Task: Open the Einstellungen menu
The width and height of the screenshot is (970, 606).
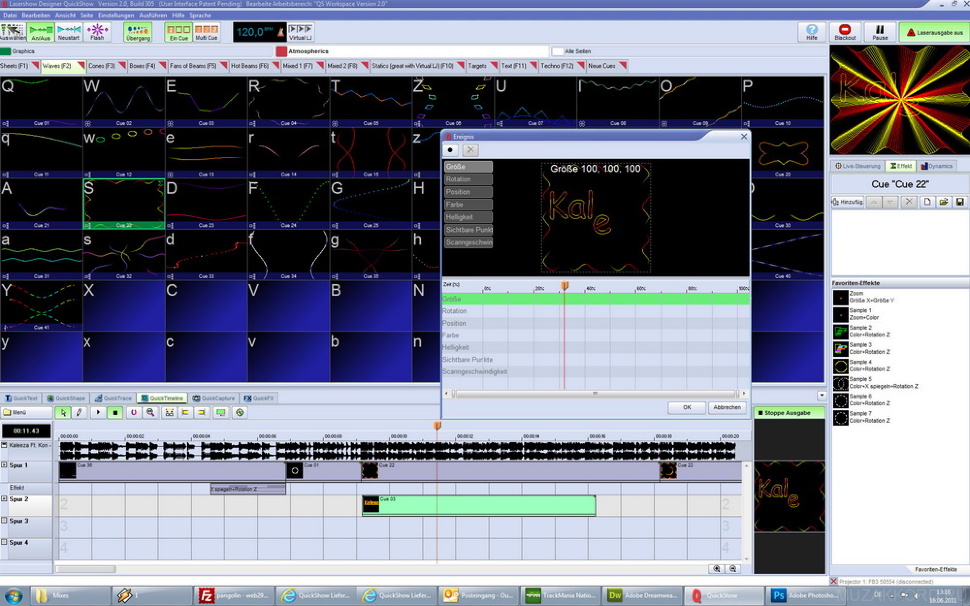Action: 117,16
